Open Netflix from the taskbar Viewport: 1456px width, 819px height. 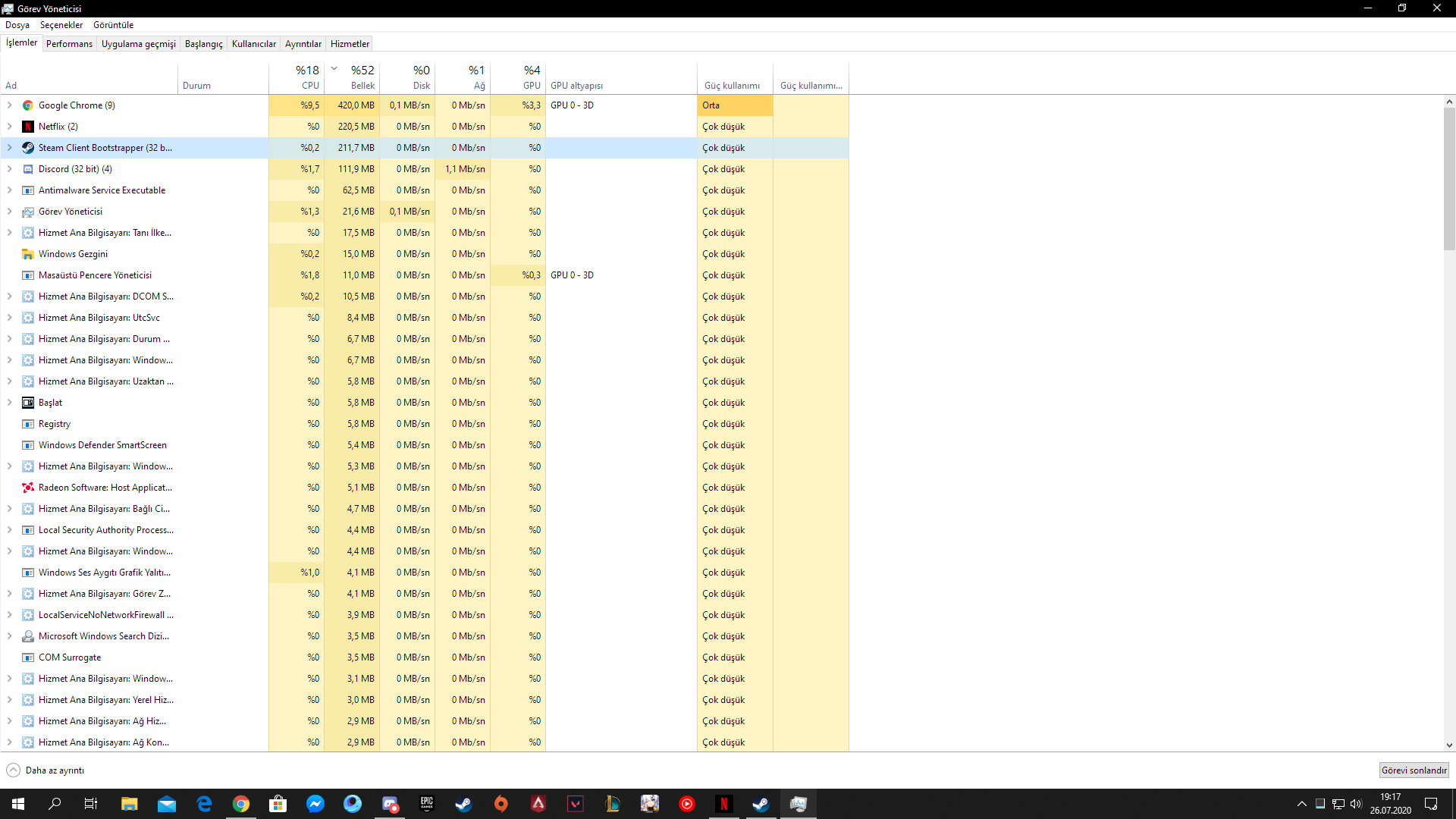(x=723, y=804)
